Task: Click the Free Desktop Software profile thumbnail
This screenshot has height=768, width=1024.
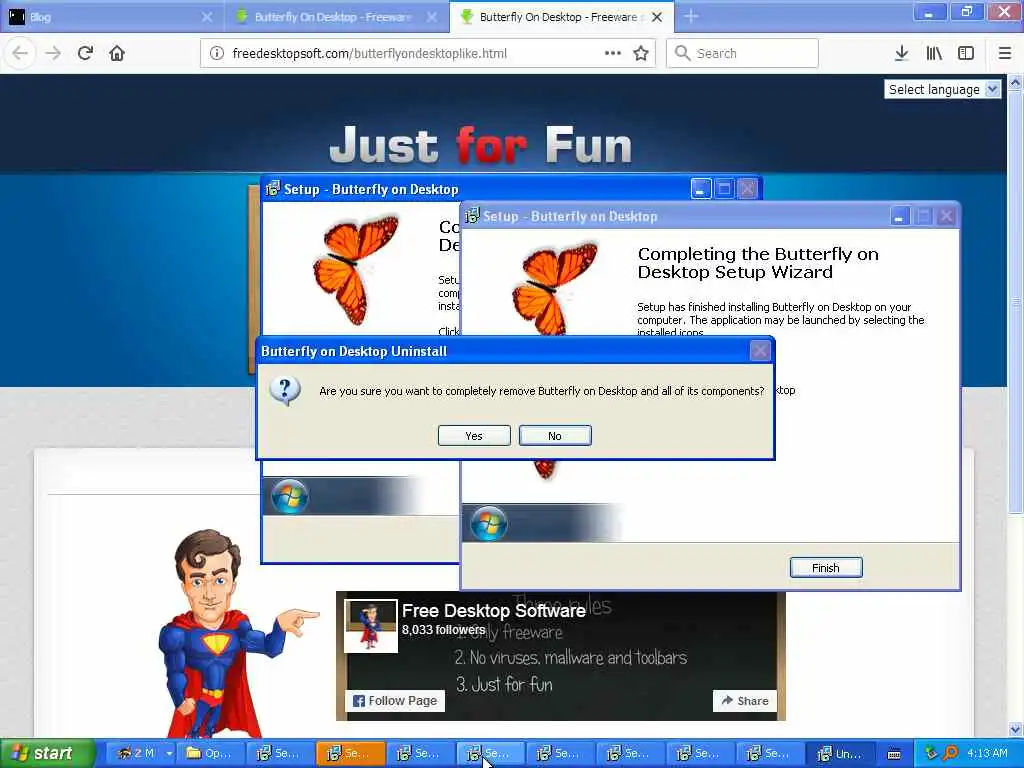Action: click(371, 626)
